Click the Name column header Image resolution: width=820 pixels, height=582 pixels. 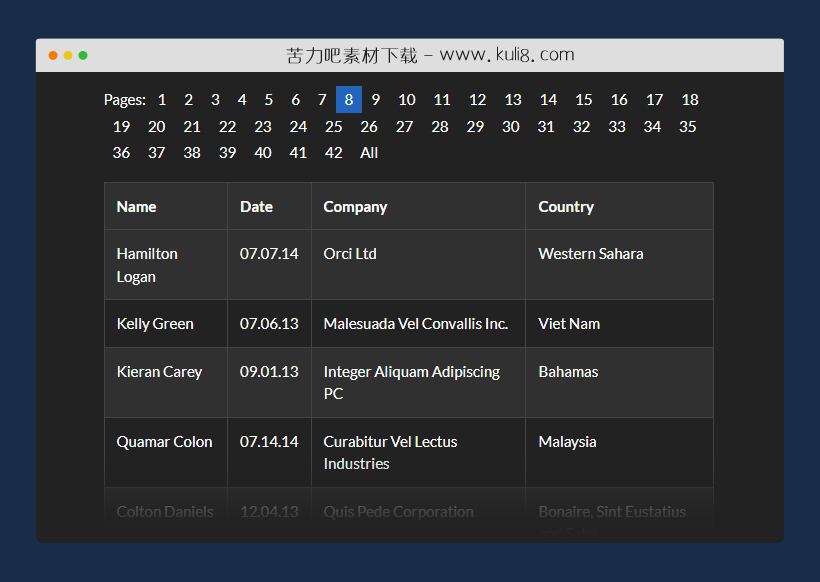coord(136,207)
